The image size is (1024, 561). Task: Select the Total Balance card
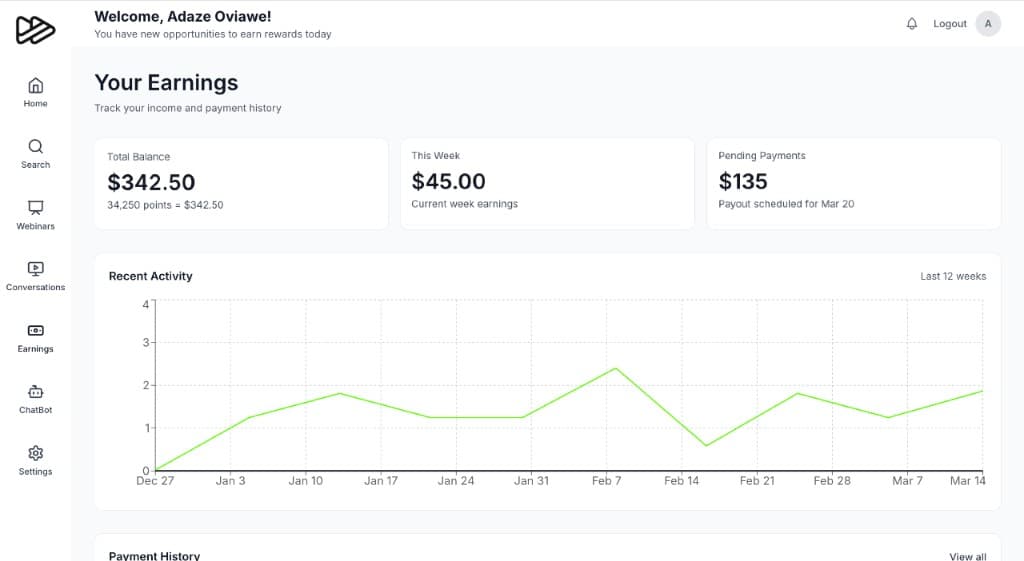coord(241,183)
